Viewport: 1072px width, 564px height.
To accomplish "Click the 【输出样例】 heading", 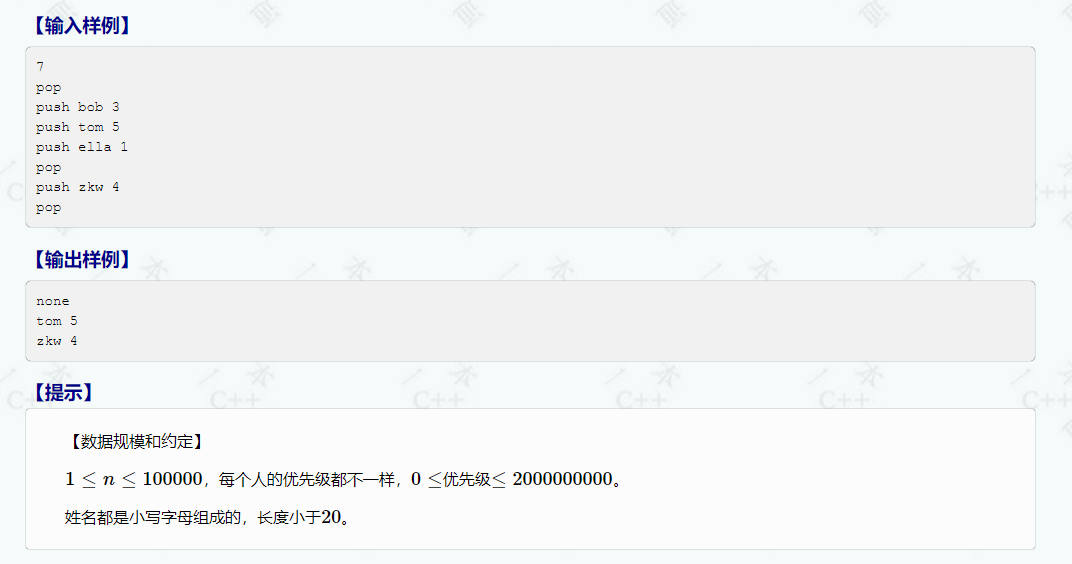I will tap(81, 260).
